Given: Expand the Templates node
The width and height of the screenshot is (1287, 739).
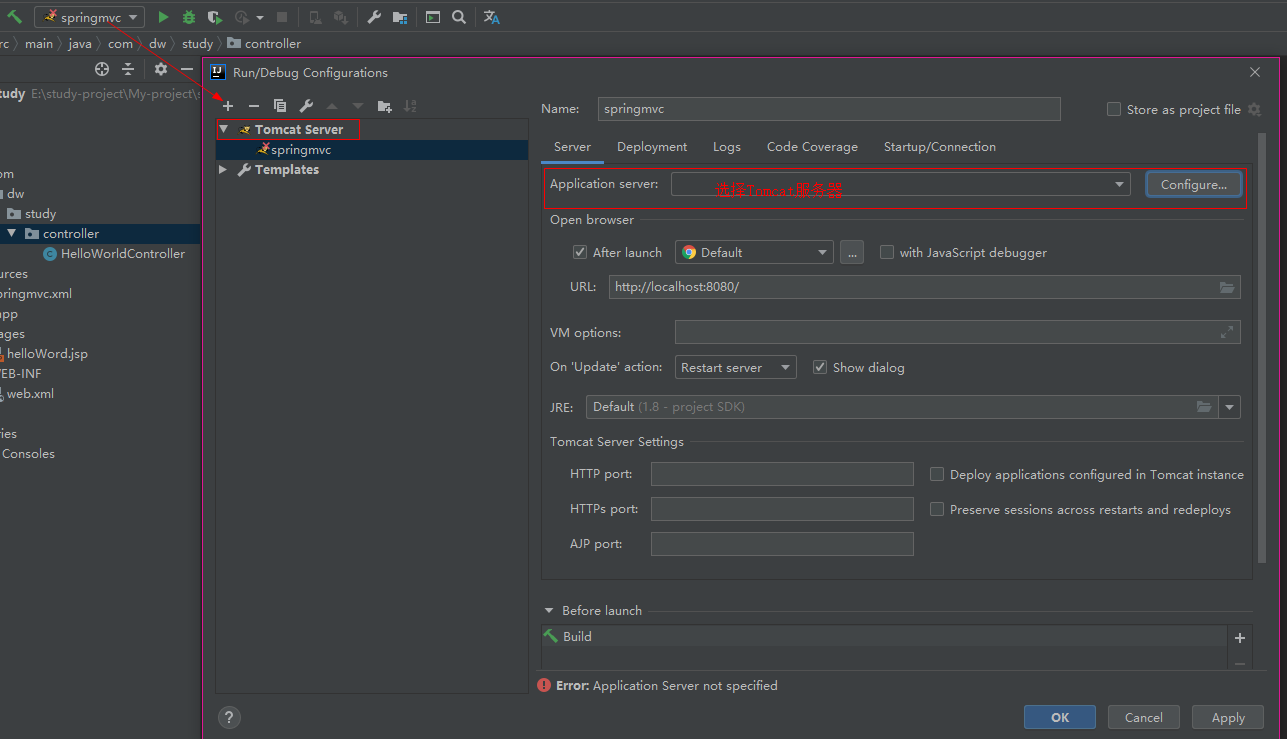Looking at the screenshot, I should [x=224, y=170].
